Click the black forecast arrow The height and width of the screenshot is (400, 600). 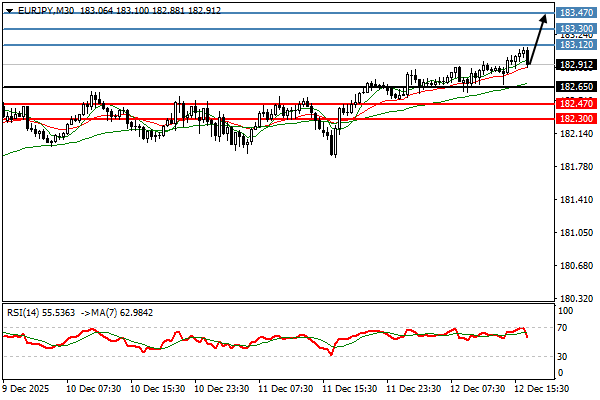point(539,36)
